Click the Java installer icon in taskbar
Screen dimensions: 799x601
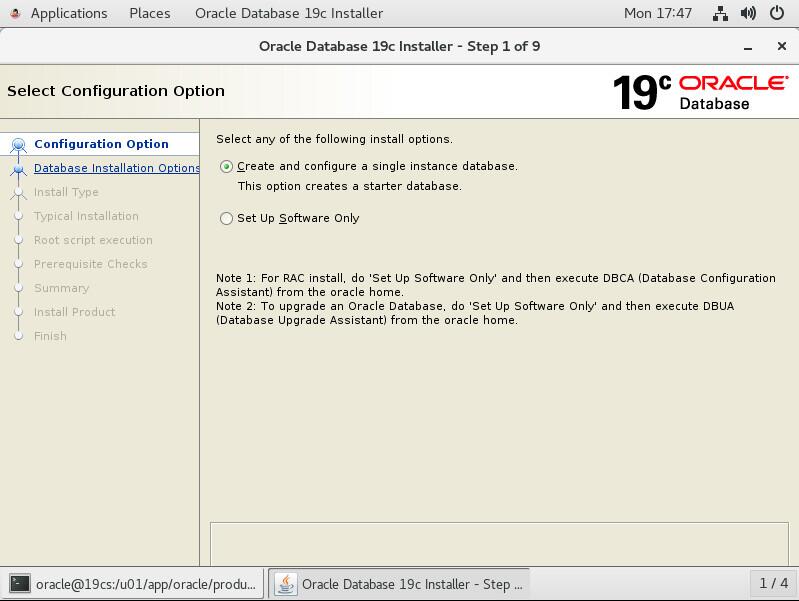[x=287, y=583]
